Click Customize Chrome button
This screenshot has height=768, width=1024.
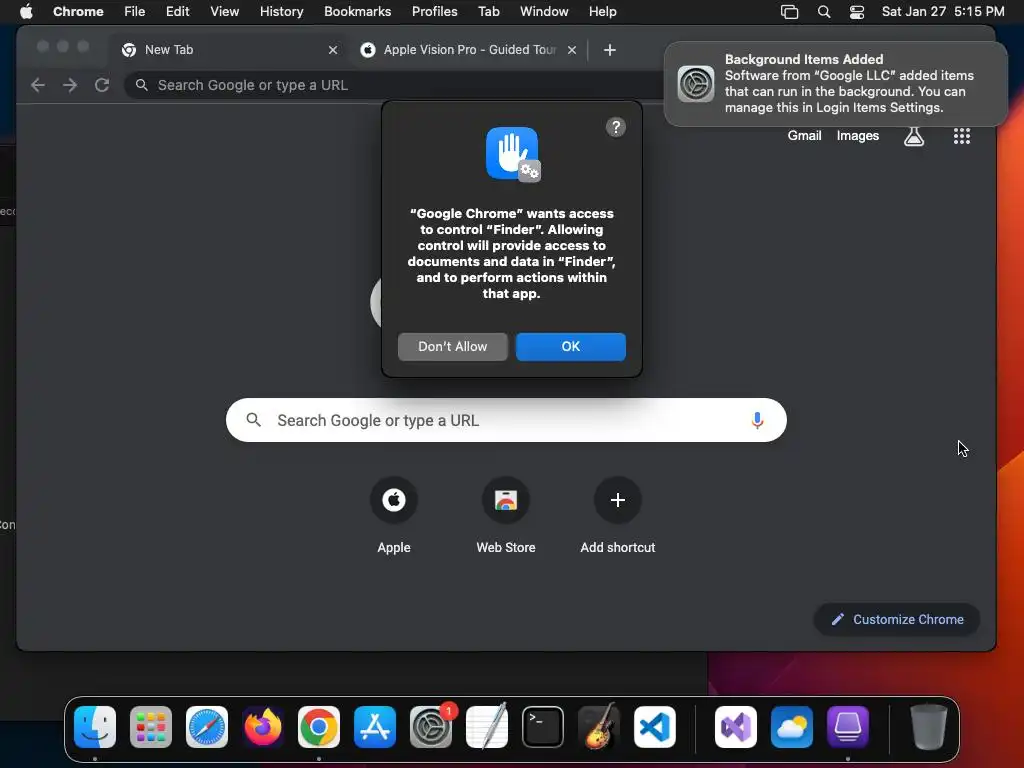tap(897, 619)
